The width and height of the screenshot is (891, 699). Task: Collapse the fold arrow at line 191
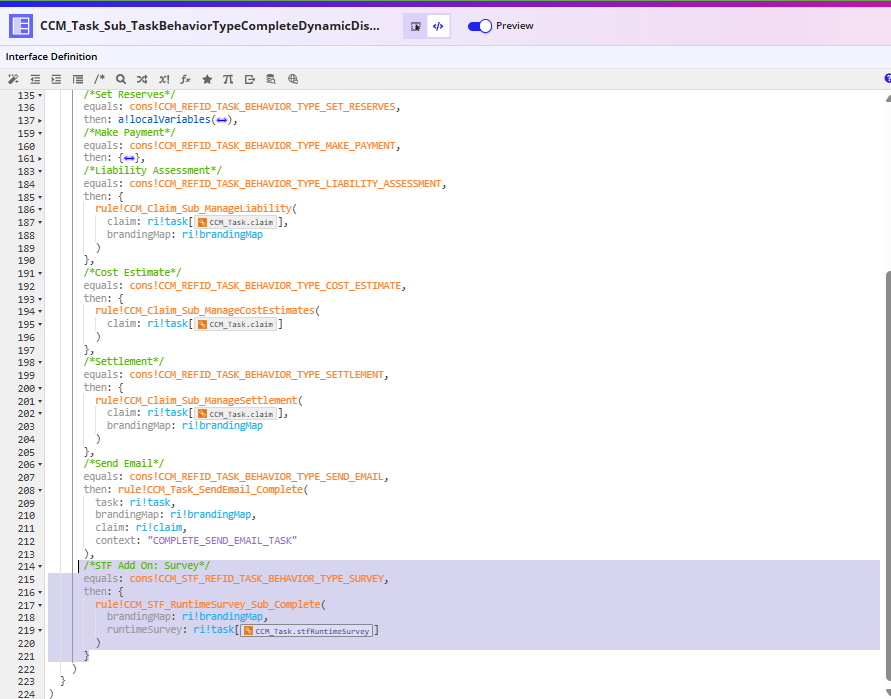tap(40, 273)
